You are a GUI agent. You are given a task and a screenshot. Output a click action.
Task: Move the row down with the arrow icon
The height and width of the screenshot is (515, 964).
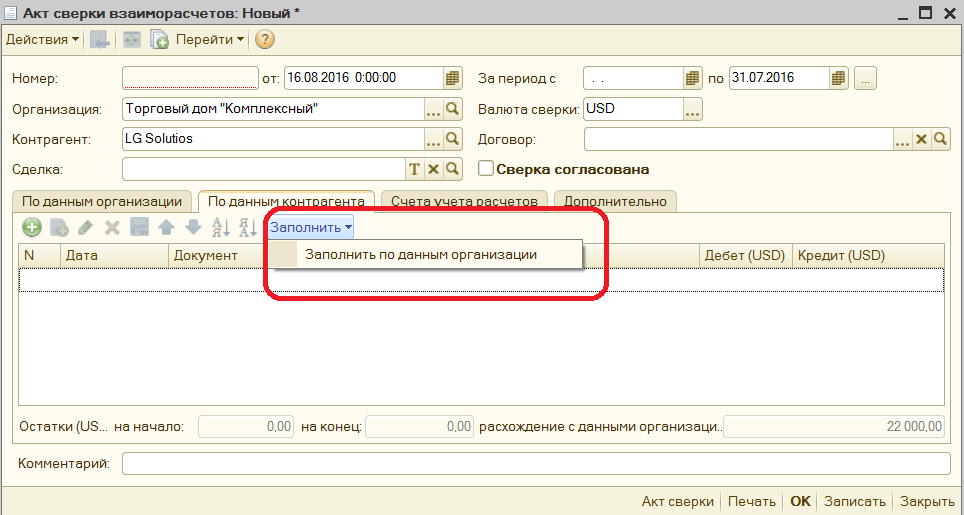194,227
